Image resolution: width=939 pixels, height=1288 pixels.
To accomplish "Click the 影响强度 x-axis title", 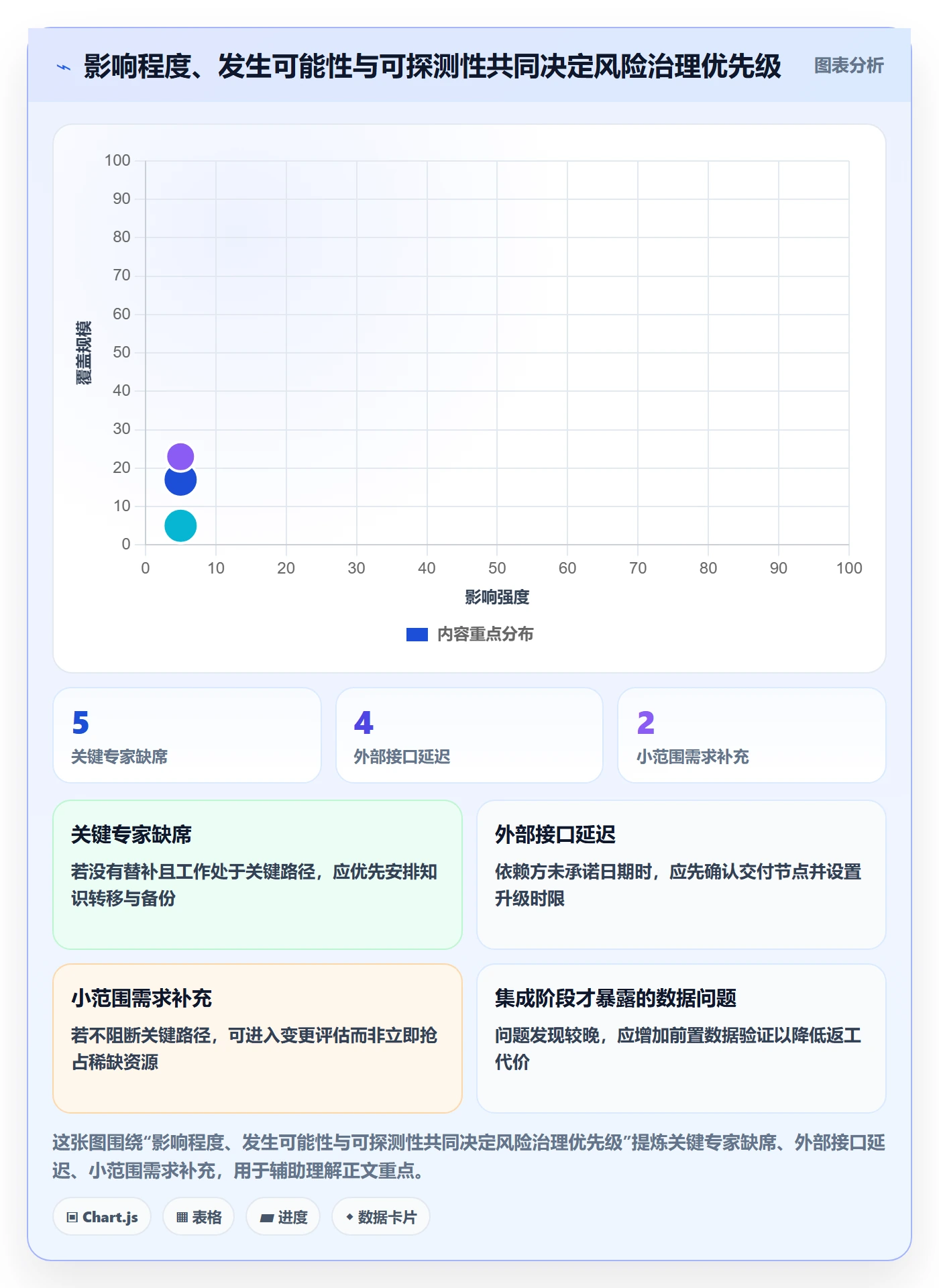I will [x=497, y=597].
